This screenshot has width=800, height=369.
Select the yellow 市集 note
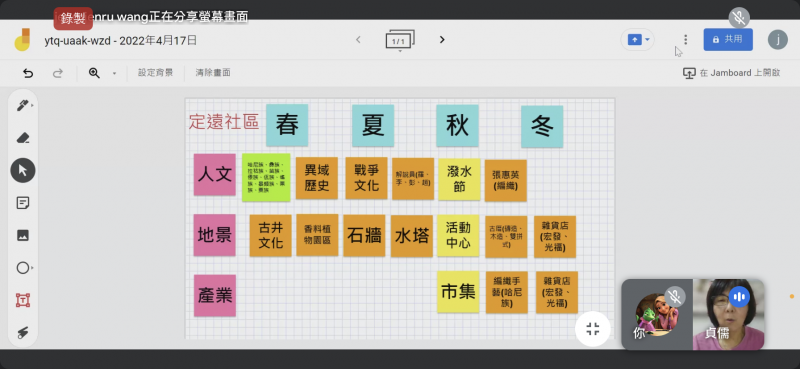pos(458,292)
